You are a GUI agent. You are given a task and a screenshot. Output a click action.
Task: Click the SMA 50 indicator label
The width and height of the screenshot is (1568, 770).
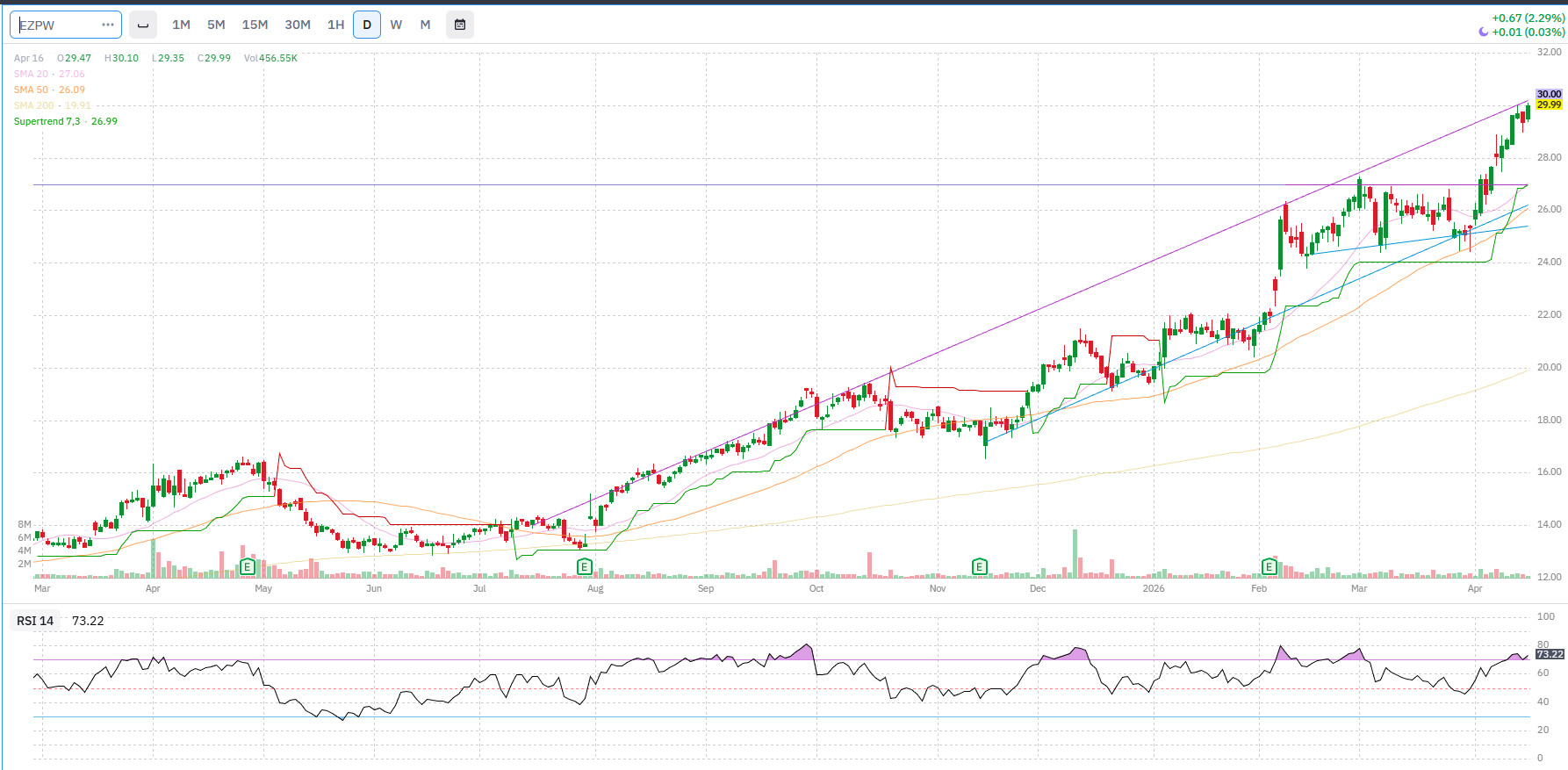point(31,90)
